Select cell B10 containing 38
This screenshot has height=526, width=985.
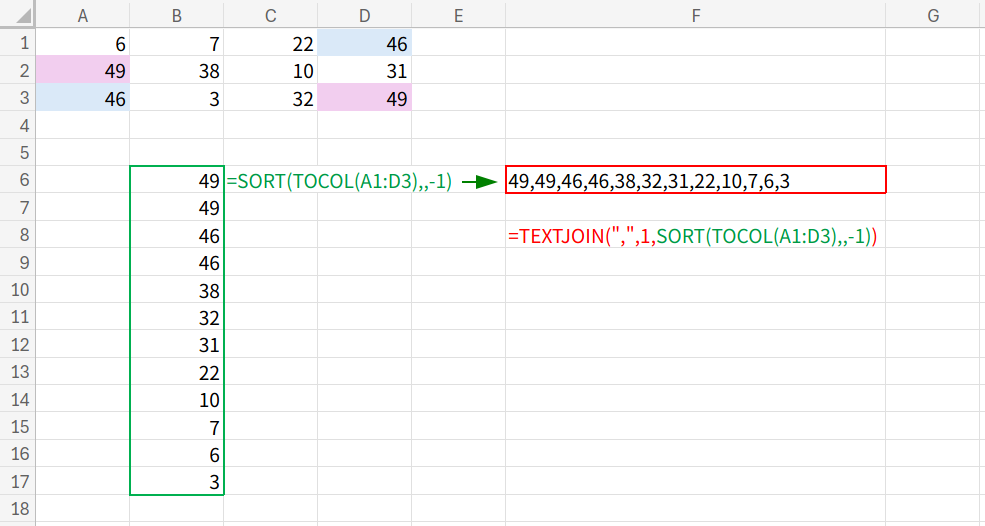(176, 290)
